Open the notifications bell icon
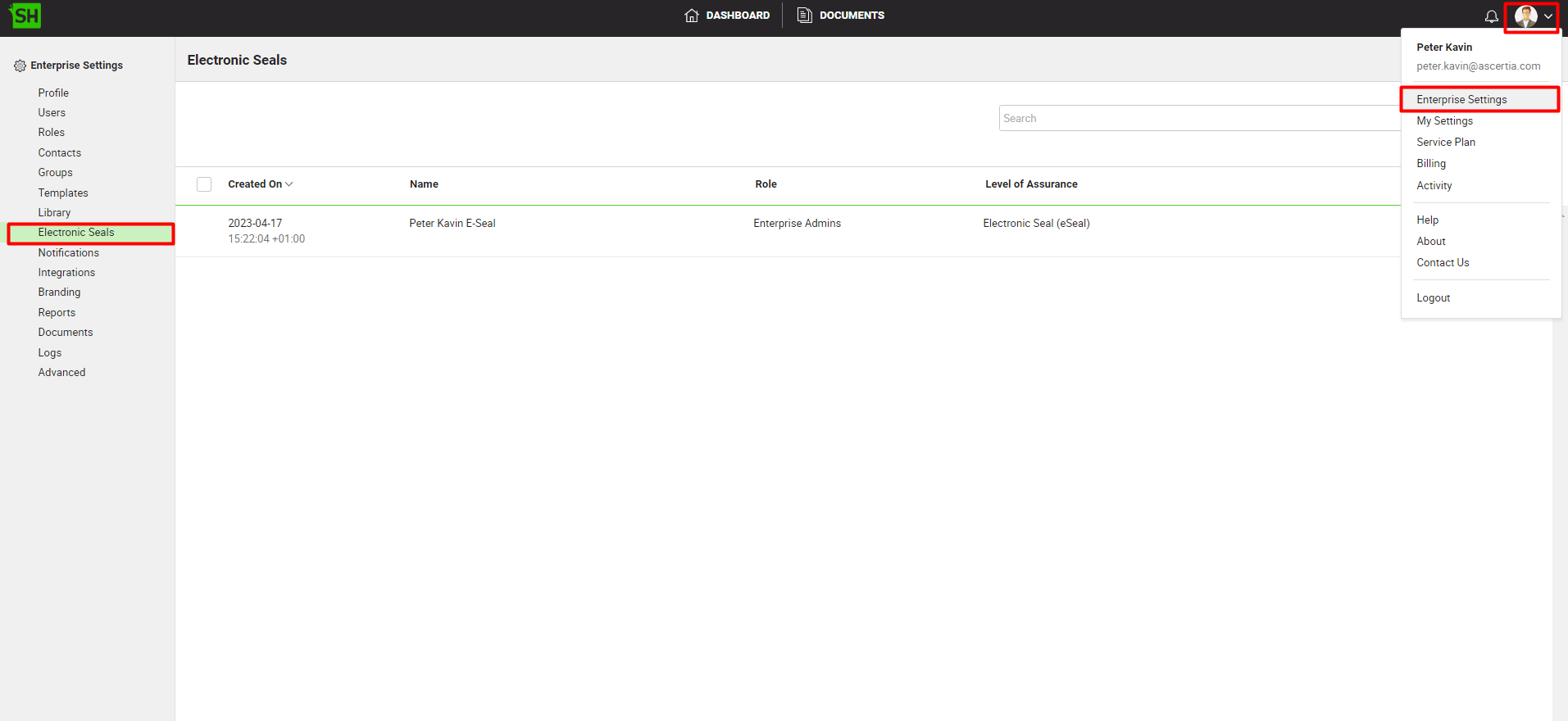 (1491, 16)
